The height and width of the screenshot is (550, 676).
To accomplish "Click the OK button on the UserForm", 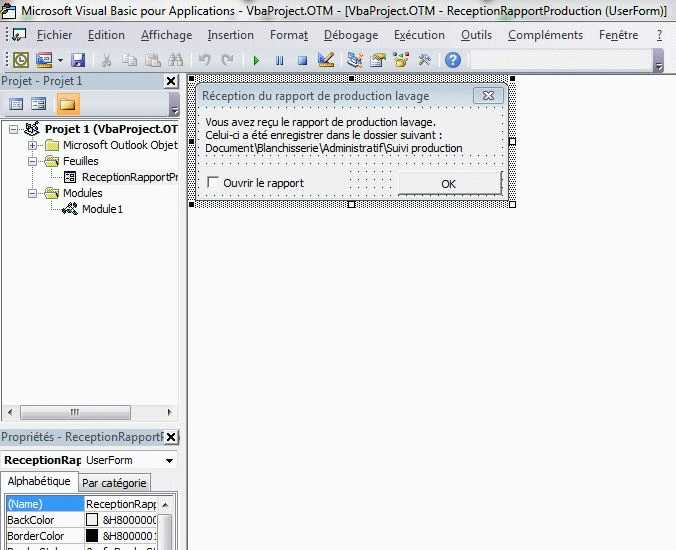I will point(449,184).
